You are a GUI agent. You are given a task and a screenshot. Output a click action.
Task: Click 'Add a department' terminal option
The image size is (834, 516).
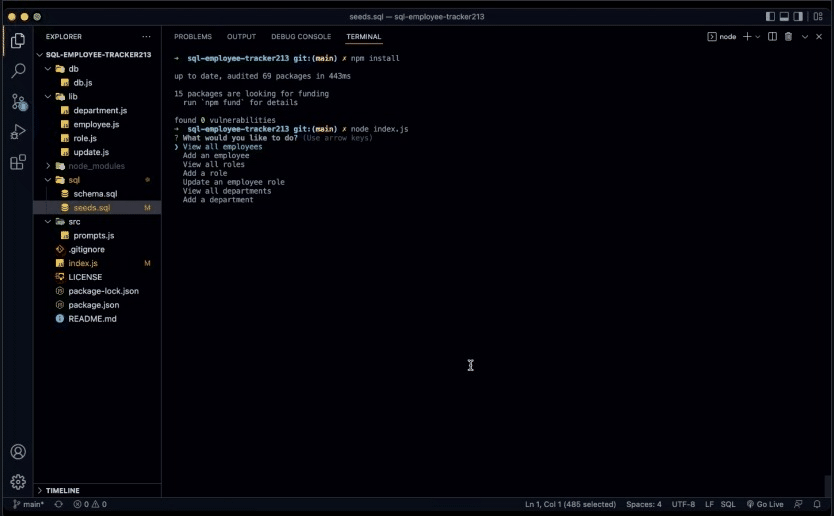click(218, 200)
